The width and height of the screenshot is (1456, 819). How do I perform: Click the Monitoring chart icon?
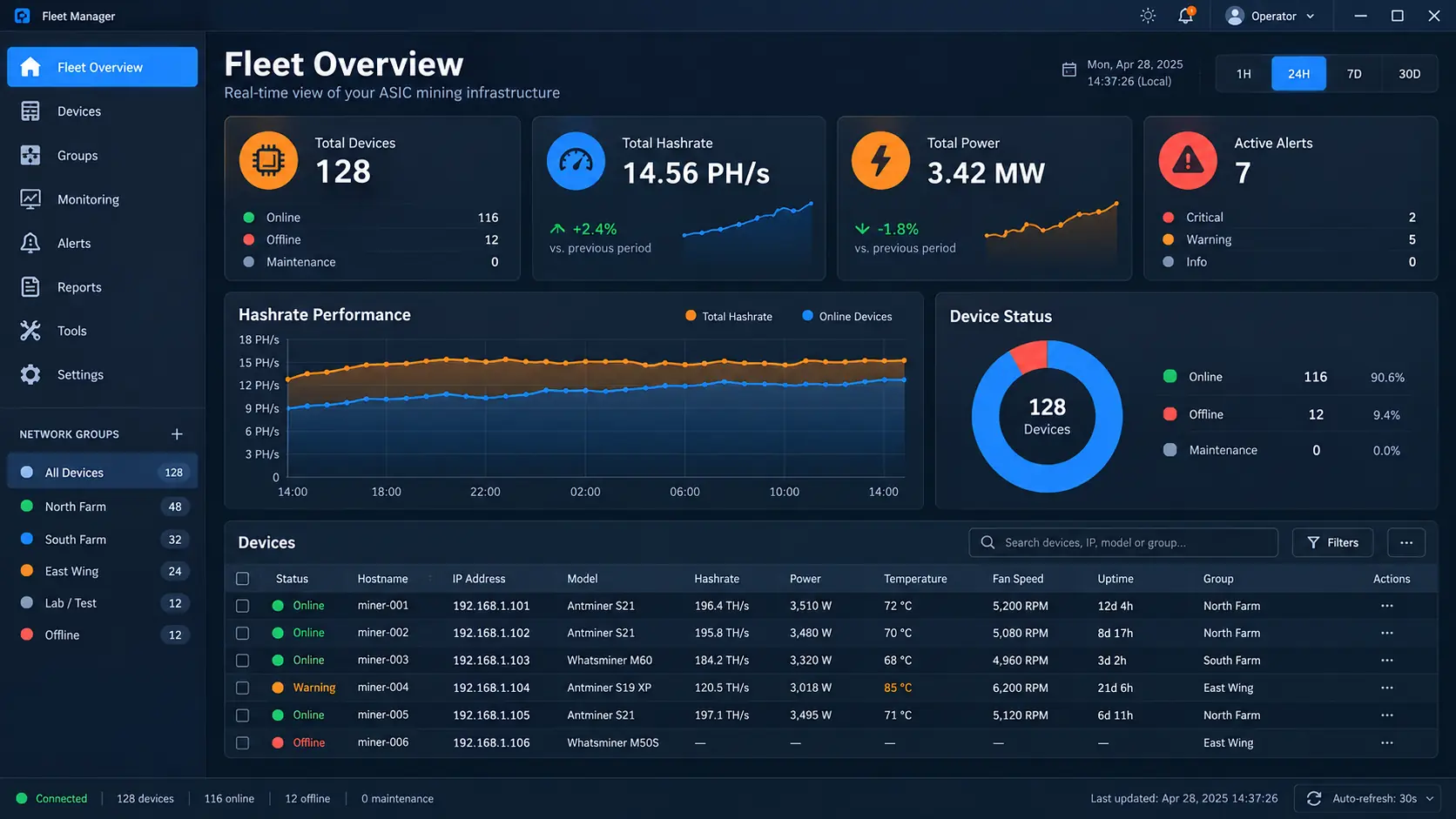pos(30,199)
